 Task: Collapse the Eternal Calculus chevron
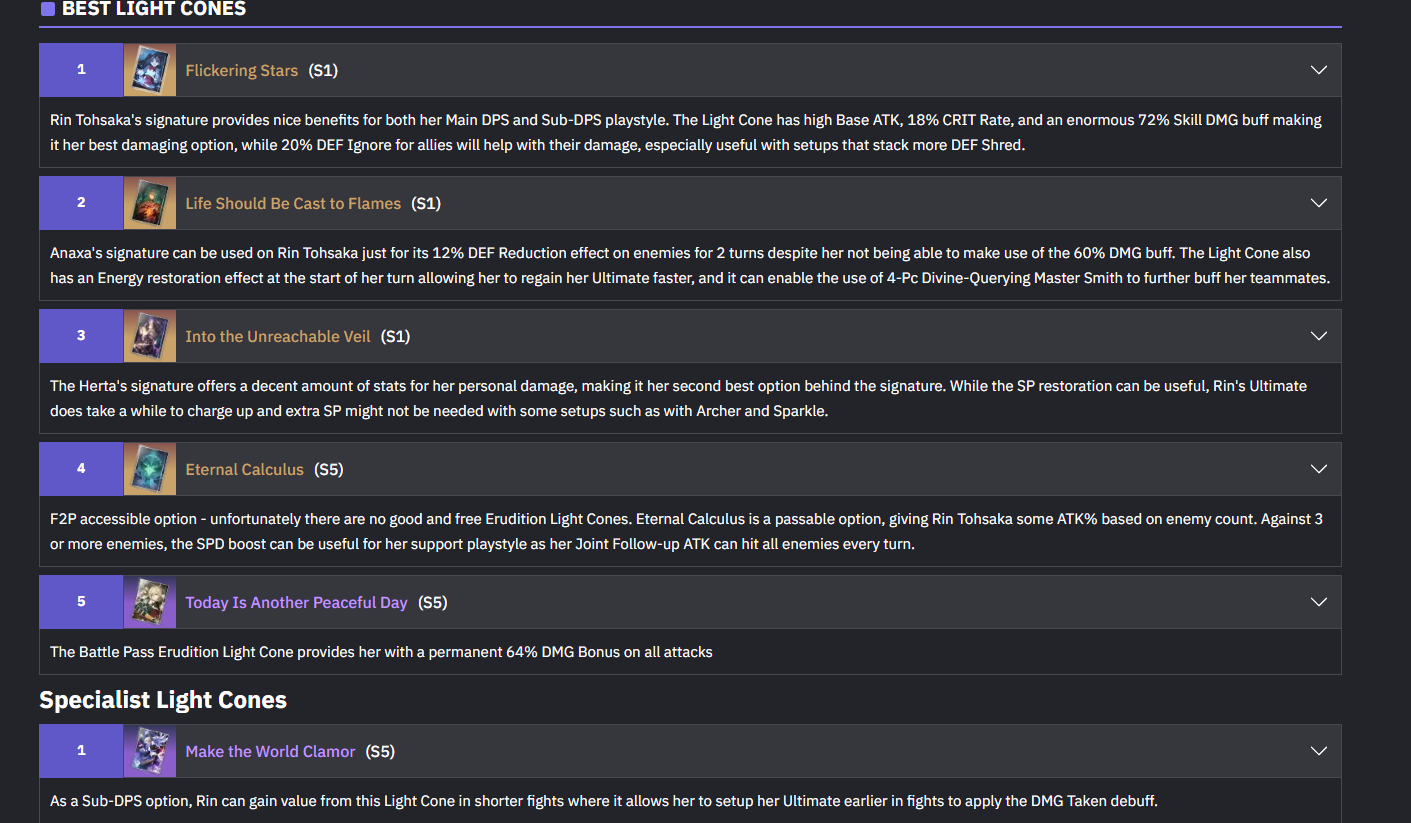pyautogui.click(x=1318, y=469)
